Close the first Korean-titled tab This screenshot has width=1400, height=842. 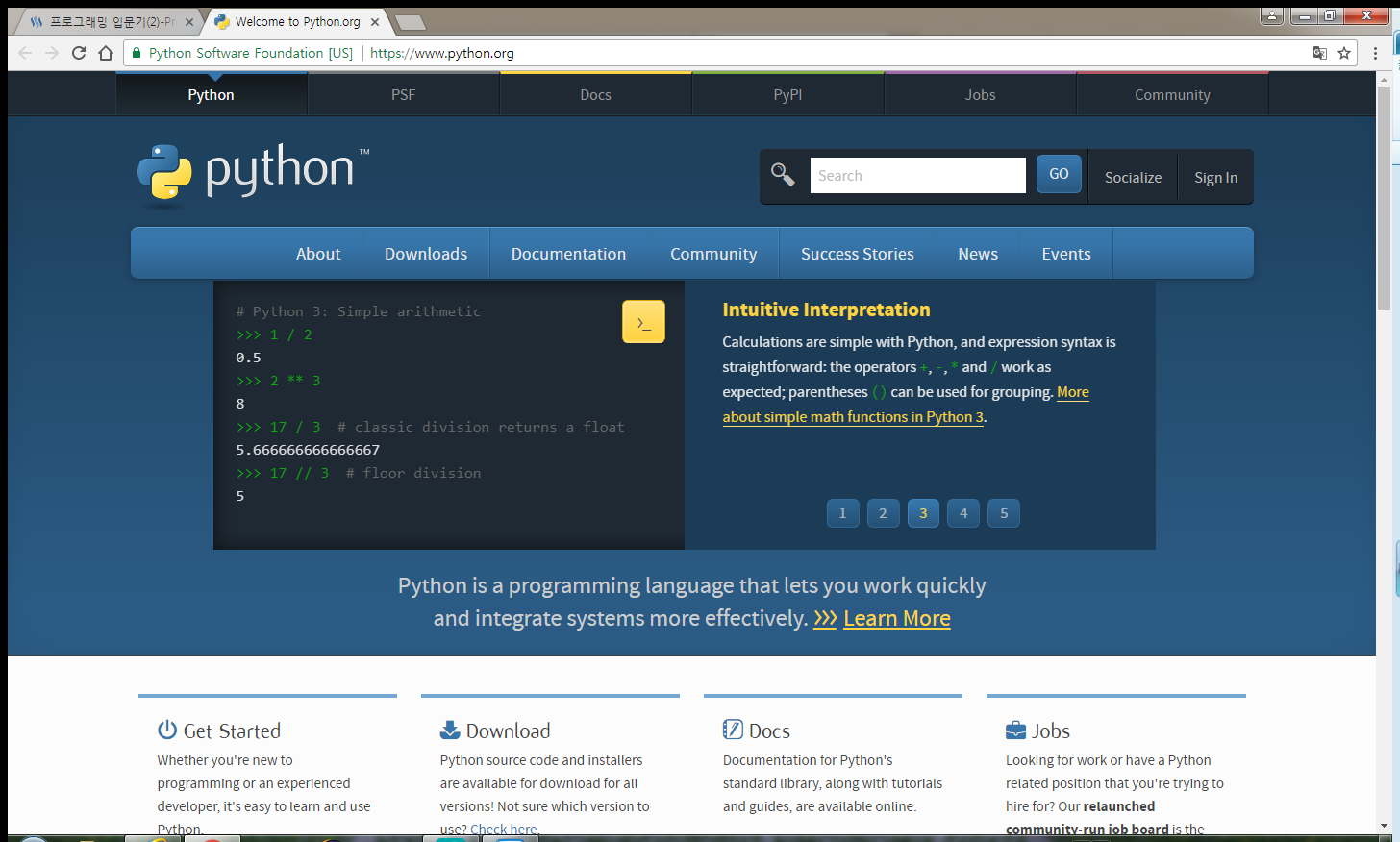(x=189, y=22)
